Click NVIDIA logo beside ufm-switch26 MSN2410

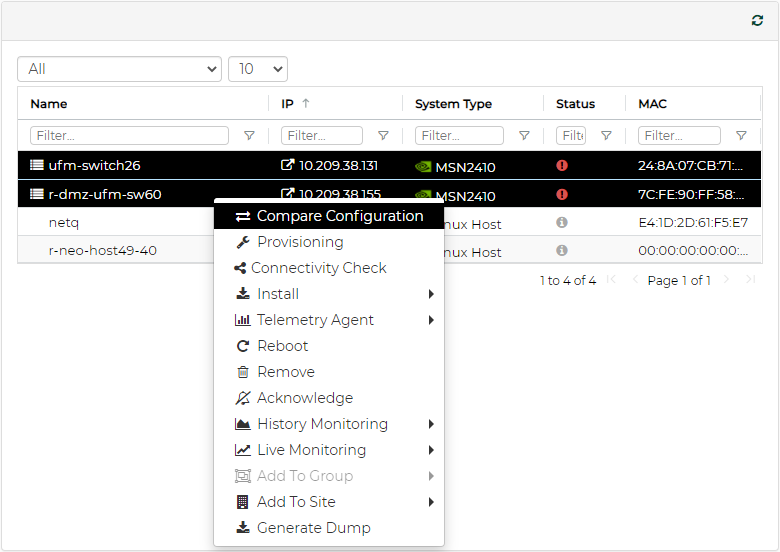[x=423, y=167]
